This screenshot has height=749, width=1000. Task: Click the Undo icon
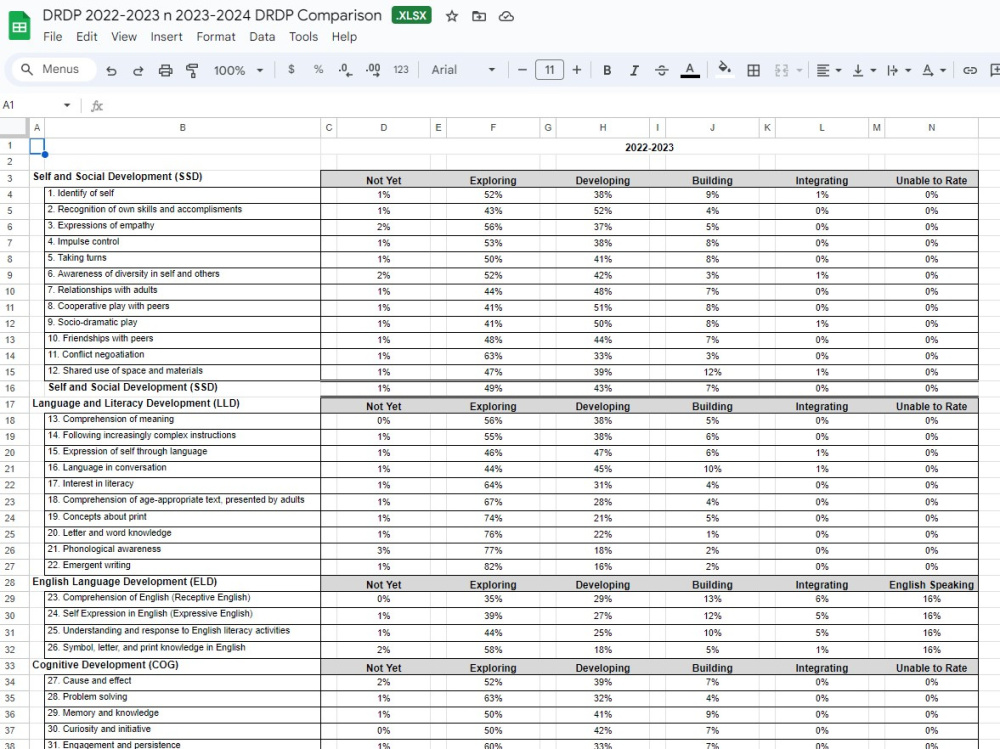coord(111,70)
